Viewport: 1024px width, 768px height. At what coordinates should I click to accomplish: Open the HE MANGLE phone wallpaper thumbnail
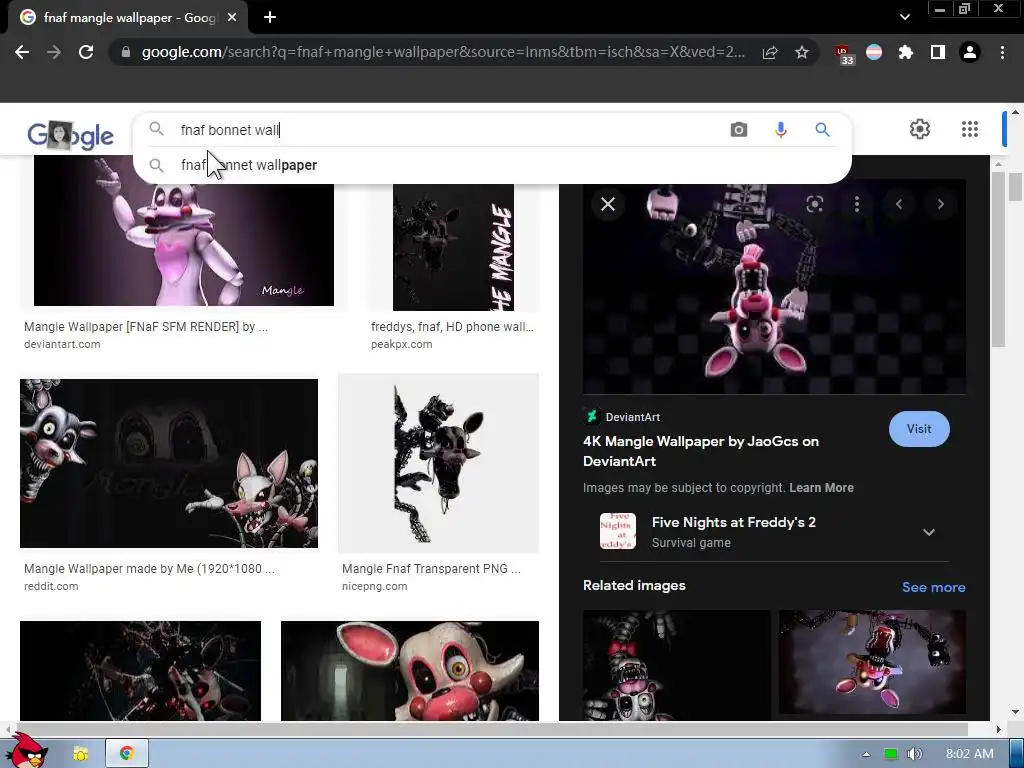453,248
